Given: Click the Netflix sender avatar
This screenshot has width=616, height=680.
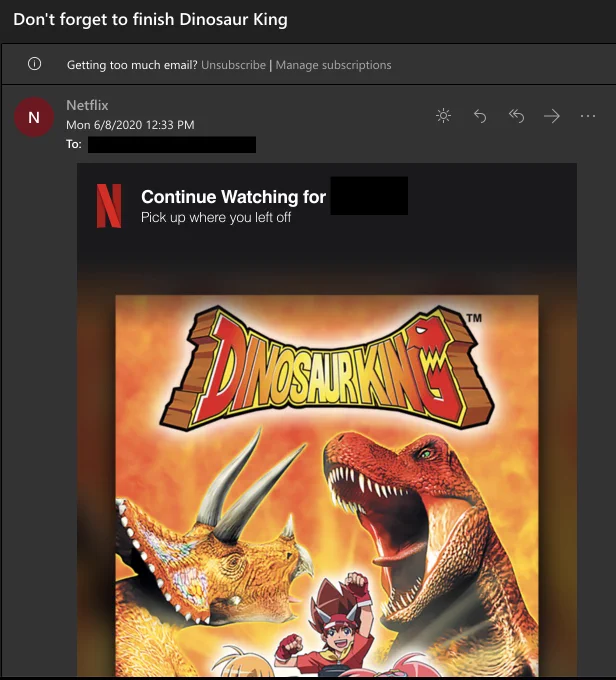Looking at the screenshot, I should 34,117.
